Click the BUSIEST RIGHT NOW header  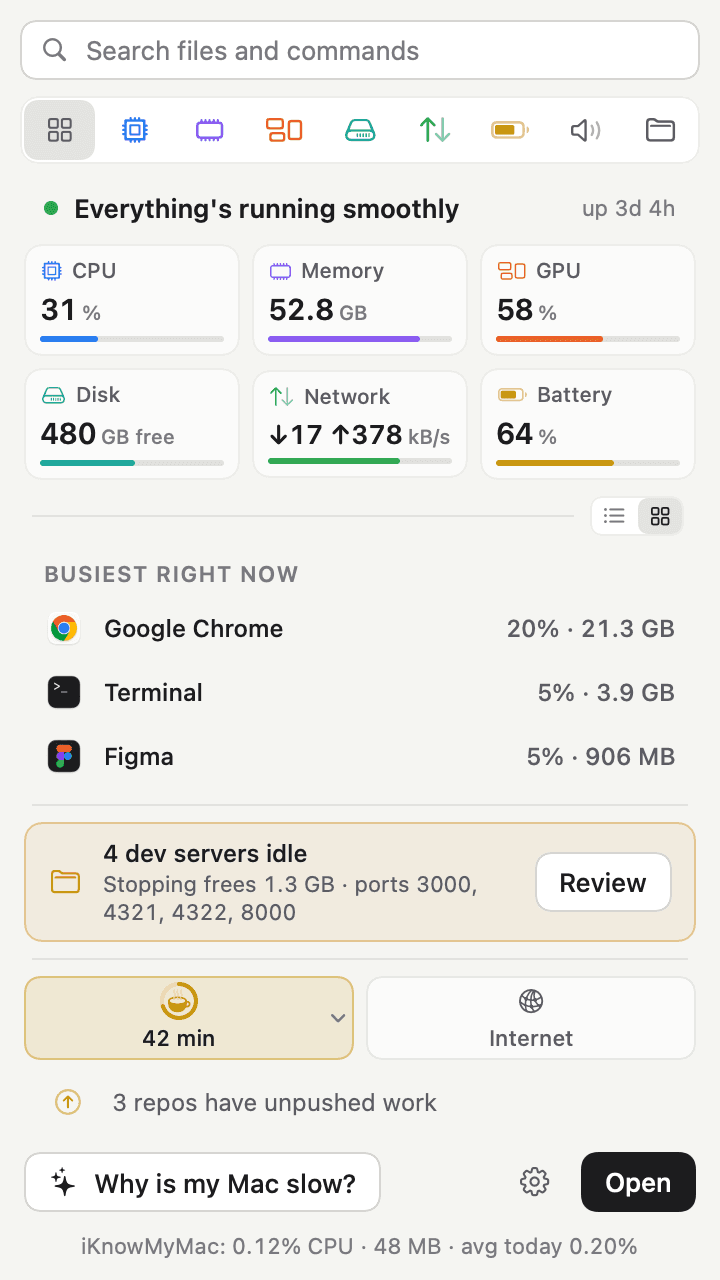[171, 574]
